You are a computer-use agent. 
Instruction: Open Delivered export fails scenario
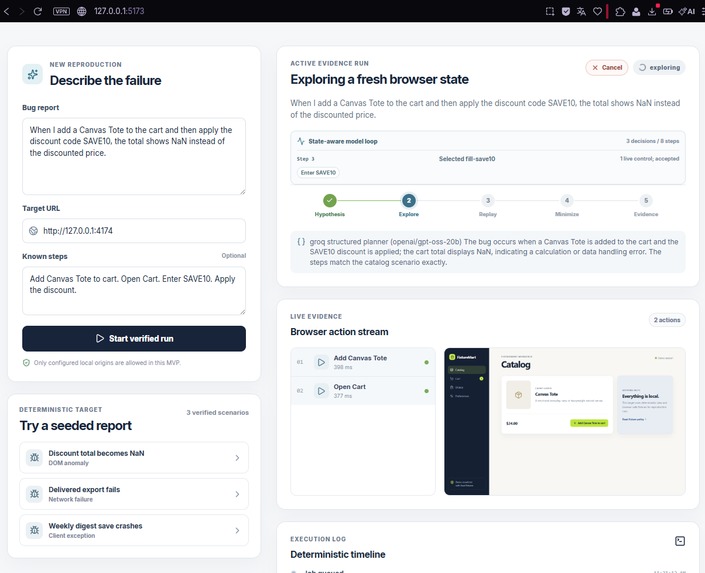click(x=134, y=494)
